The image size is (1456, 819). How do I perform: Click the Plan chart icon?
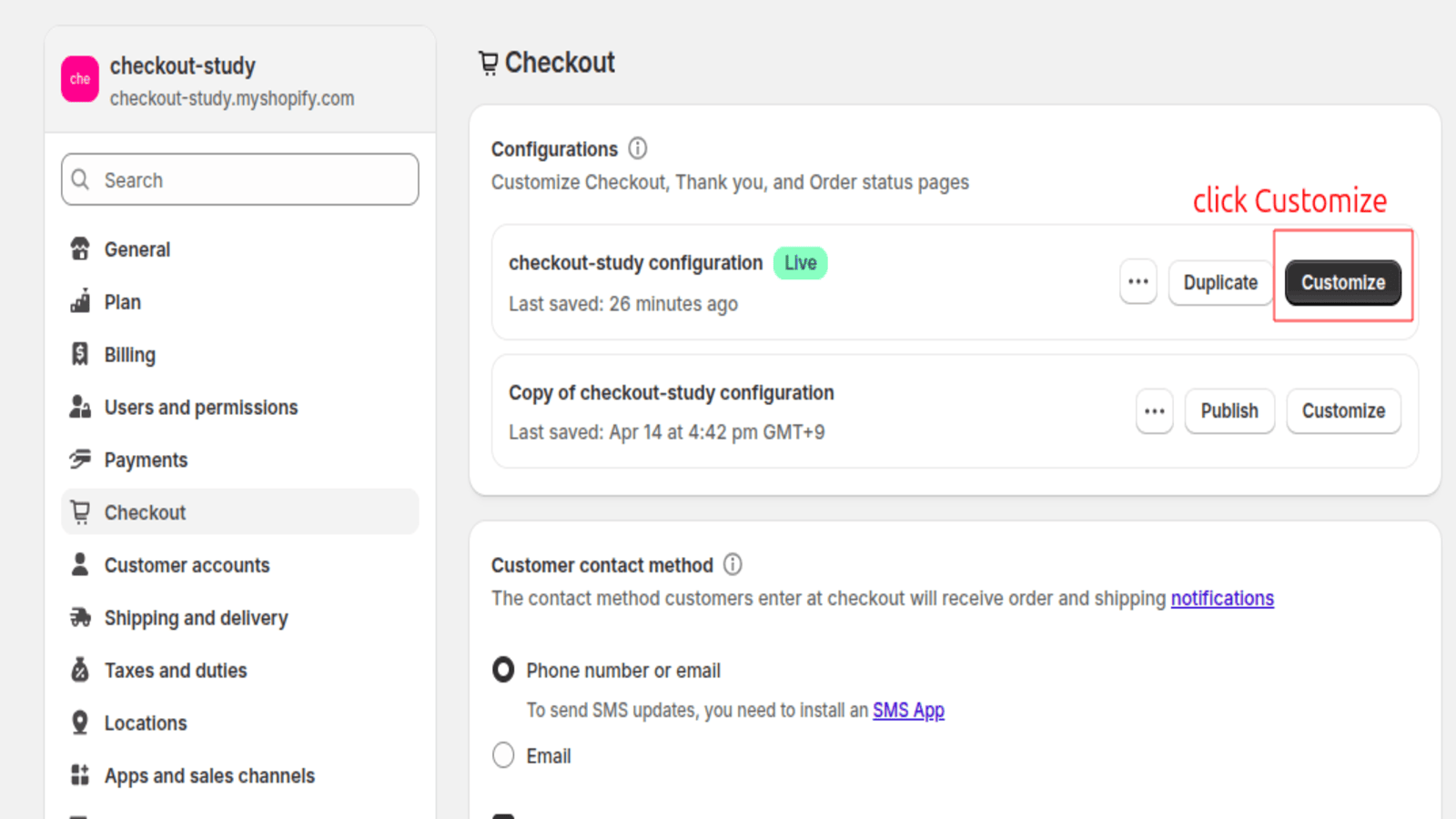point(80,301)
